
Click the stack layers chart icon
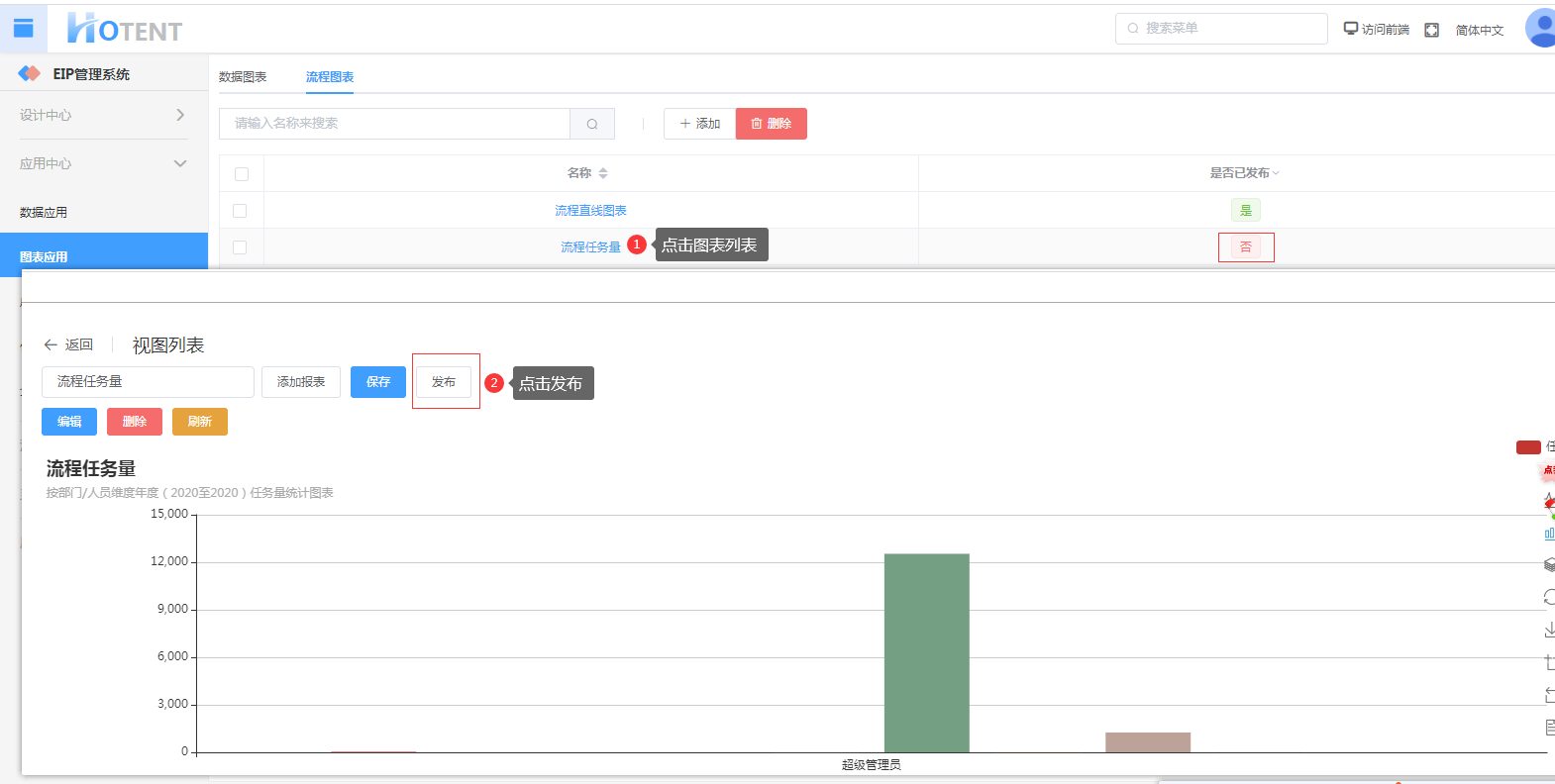(x=1549, y=565)
